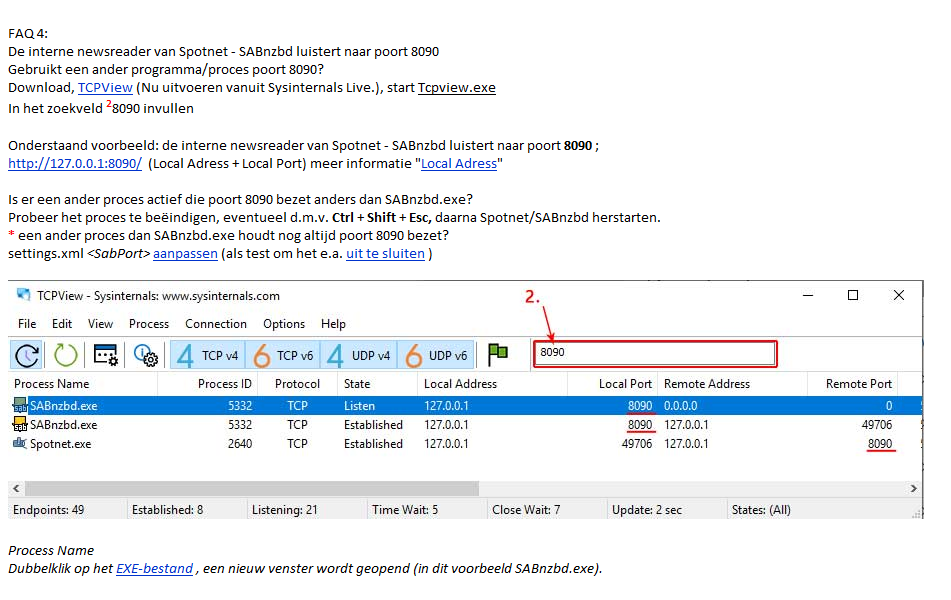Viewport: 951px width, 600px height.
Task: Click the Tcpview.exe underlined text
Action: [457, 87]
